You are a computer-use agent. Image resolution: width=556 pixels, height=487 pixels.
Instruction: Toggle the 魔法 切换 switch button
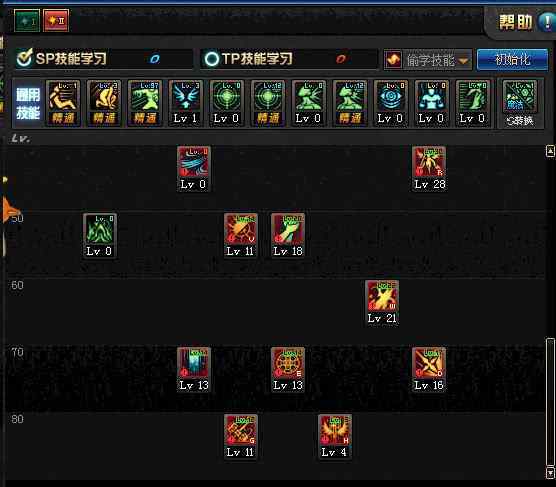point(519,103)
